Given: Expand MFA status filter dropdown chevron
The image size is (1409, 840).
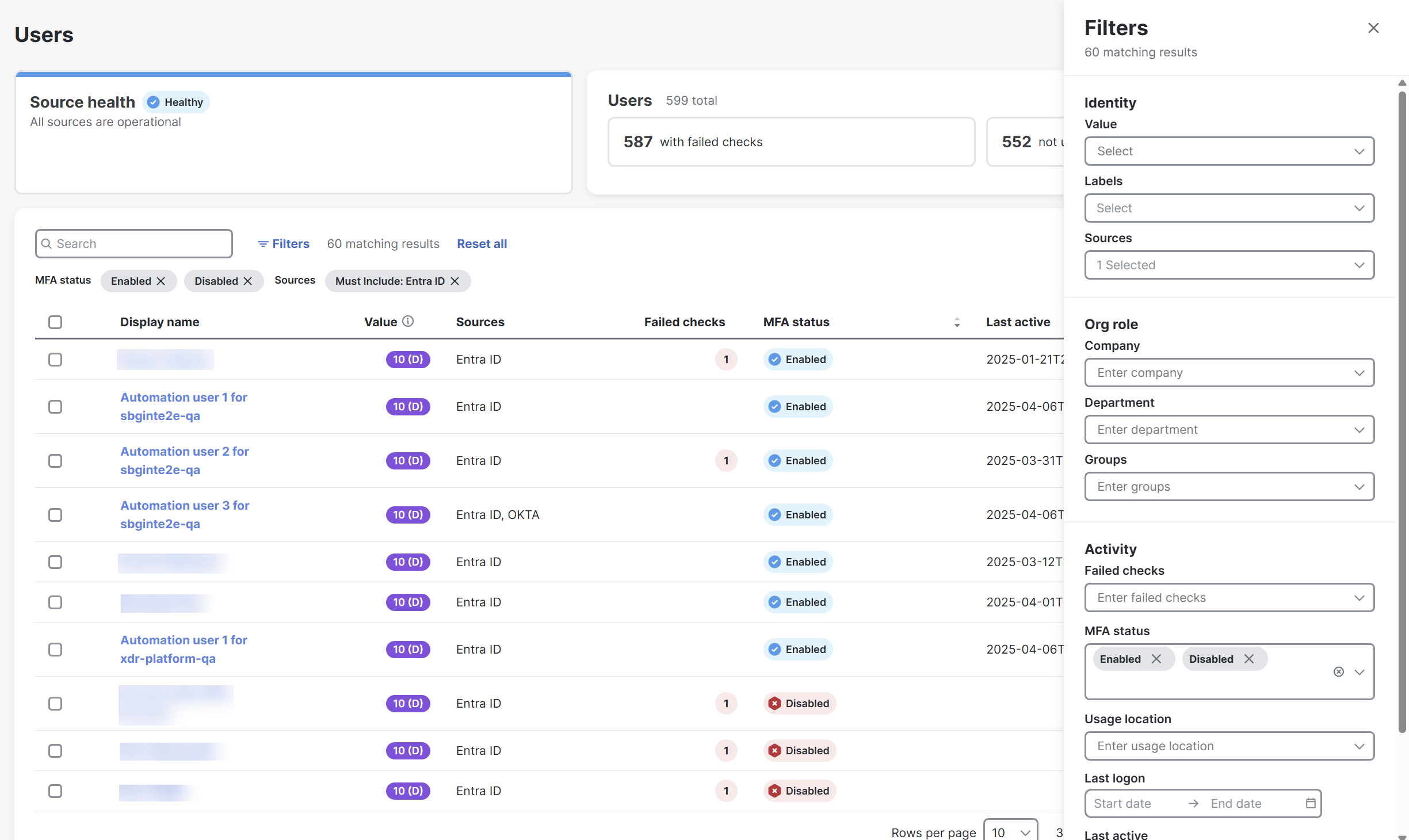Looking at the screenshot, I should point(1359,671).
